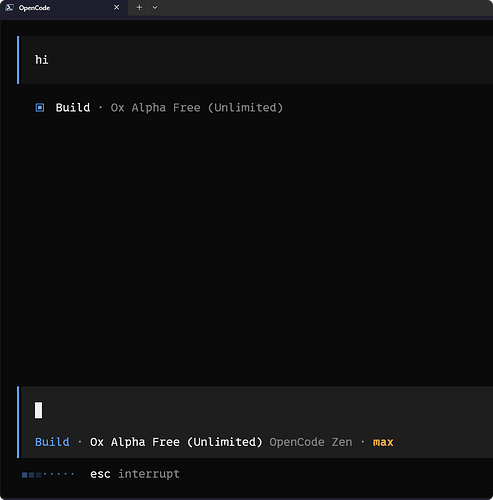This screenshot has height=500, width=493.
Task: Select the OpenCode terminal tab
Action: [64, 8]
